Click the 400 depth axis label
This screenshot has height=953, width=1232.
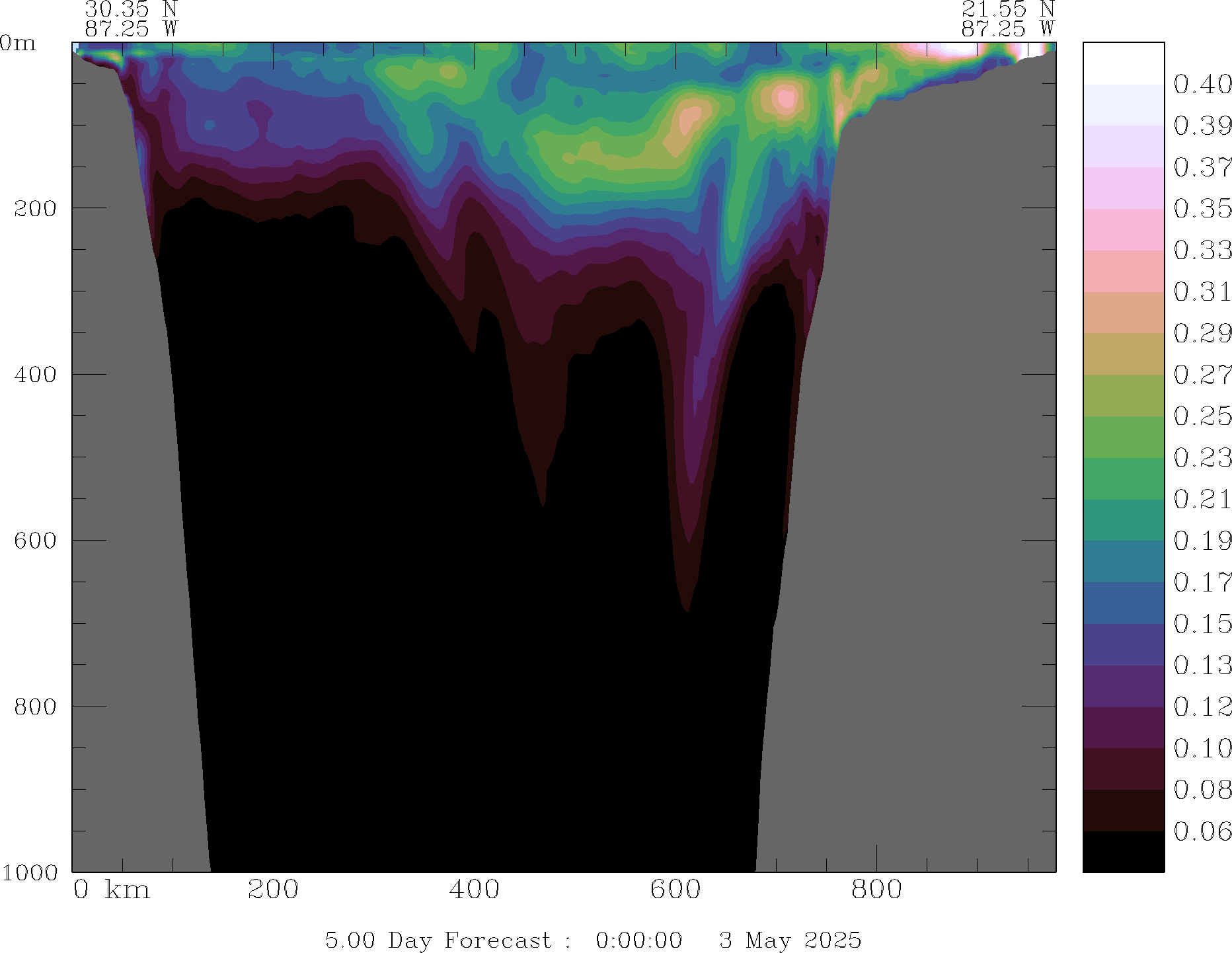(35, 374)
